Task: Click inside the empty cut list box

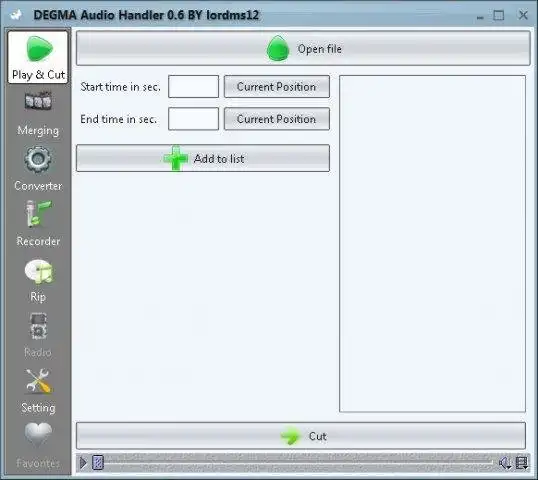Action: [432, 244]
